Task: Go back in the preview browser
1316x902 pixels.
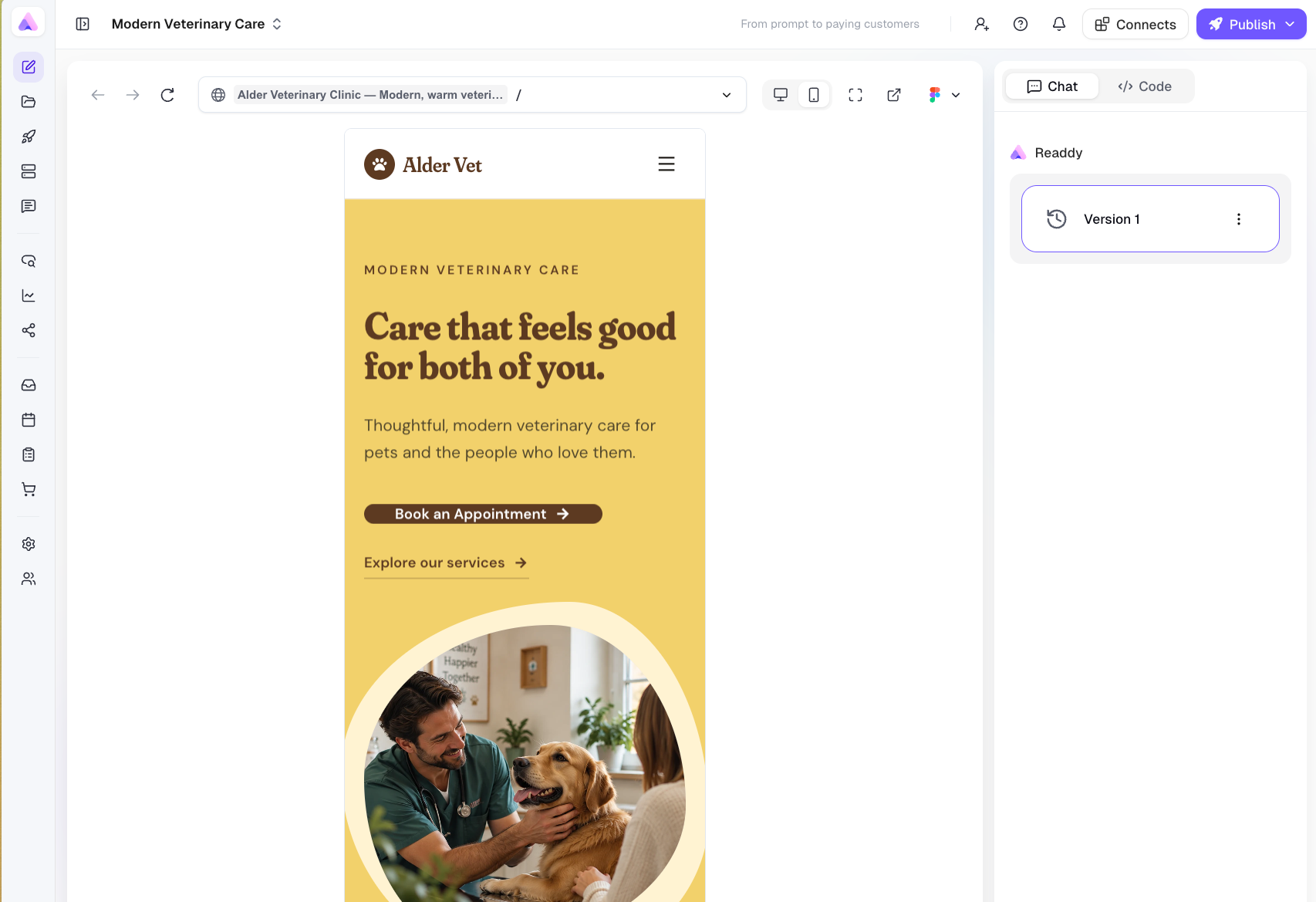Action: click(x=98, y=95)
